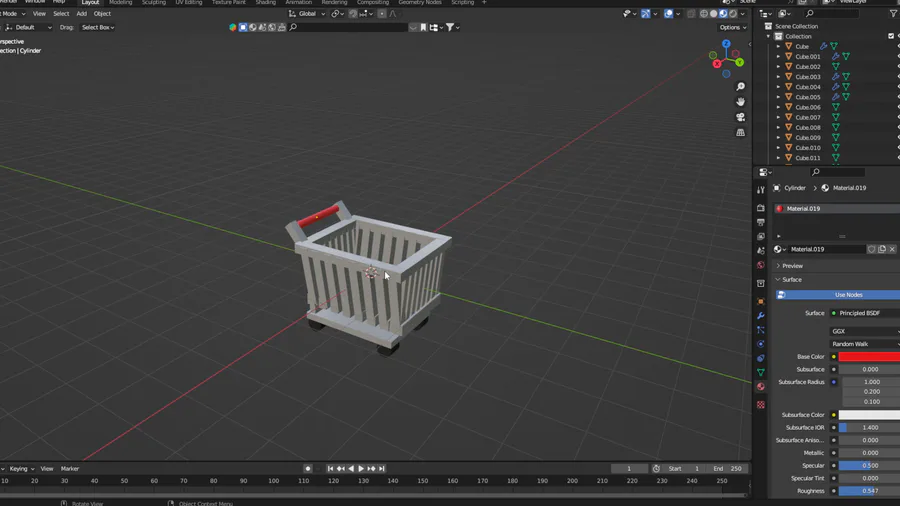The height and width of the screenshot is (506, 900).
Task: Open the Scene properties tab
Action: coord(761,251)
